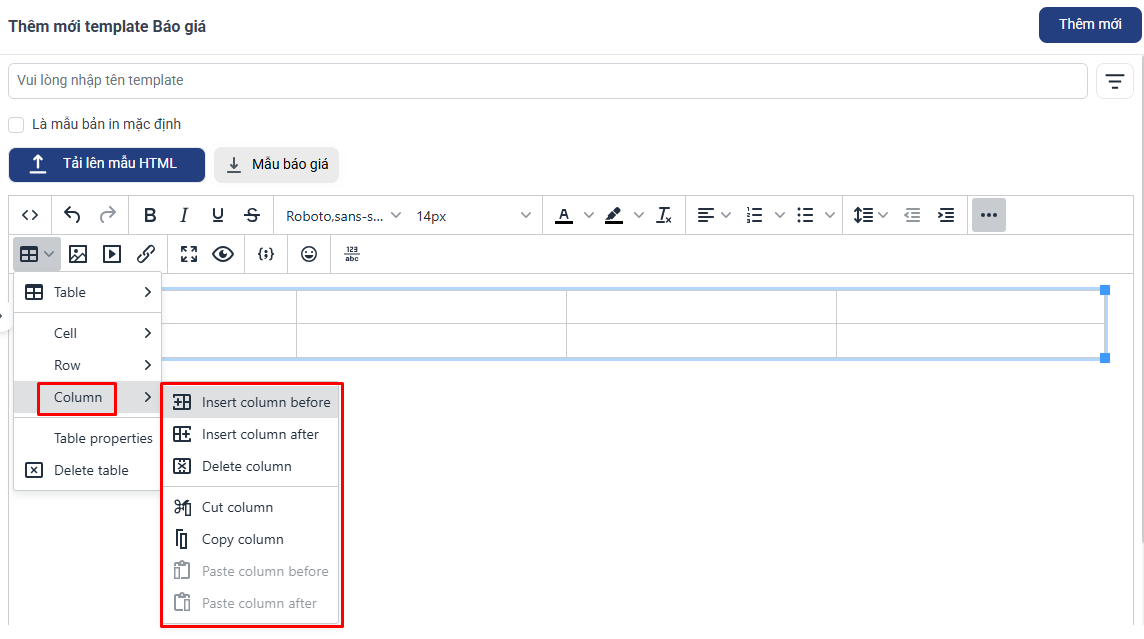The height and width of the screenshot is (639, 1144).
Task: Click the template name input field
Action: pos(547,81)
